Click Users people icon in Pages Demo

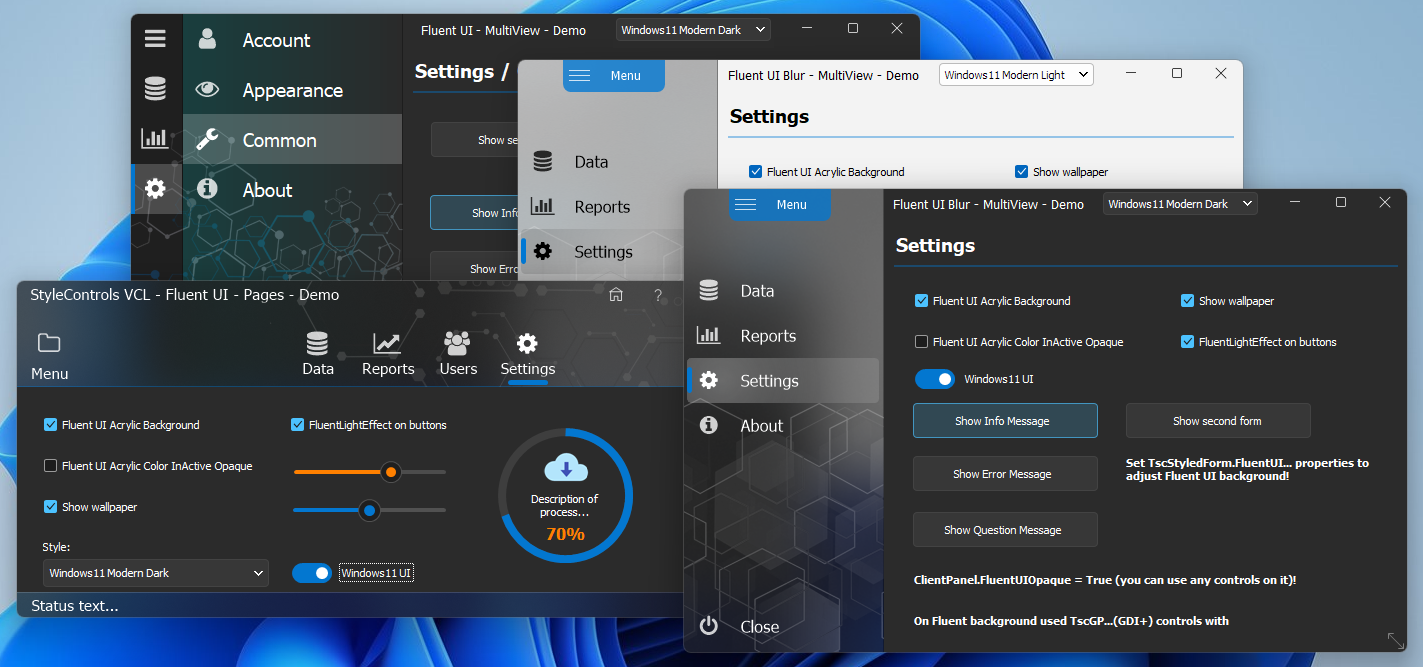pos(457,343)
